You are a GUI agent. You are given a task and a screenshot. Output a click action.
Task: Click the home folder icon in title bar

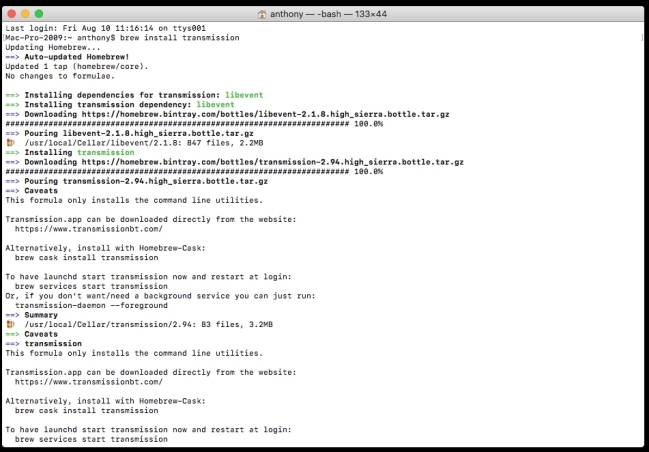click(262, 14)
